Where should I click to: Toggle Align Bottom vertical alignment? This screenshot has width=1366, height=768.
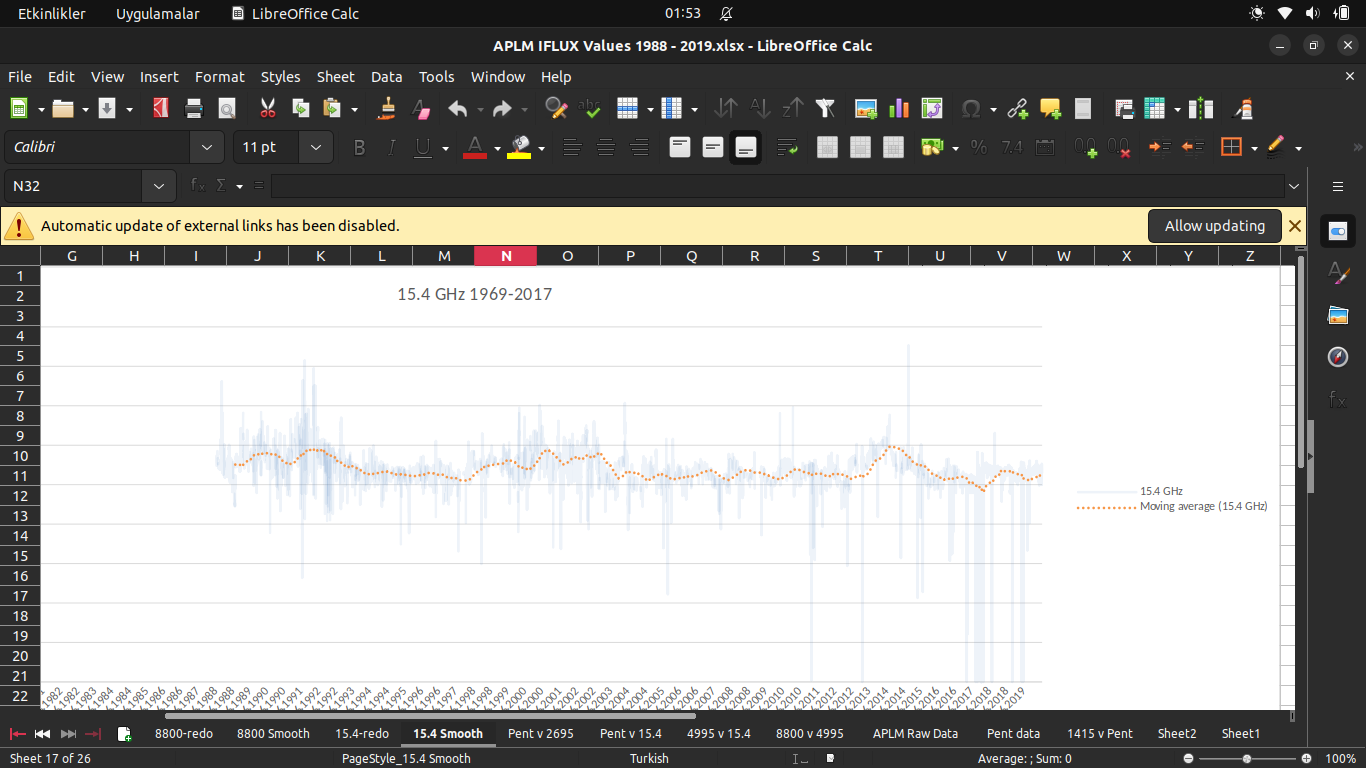tap(746, 147)
